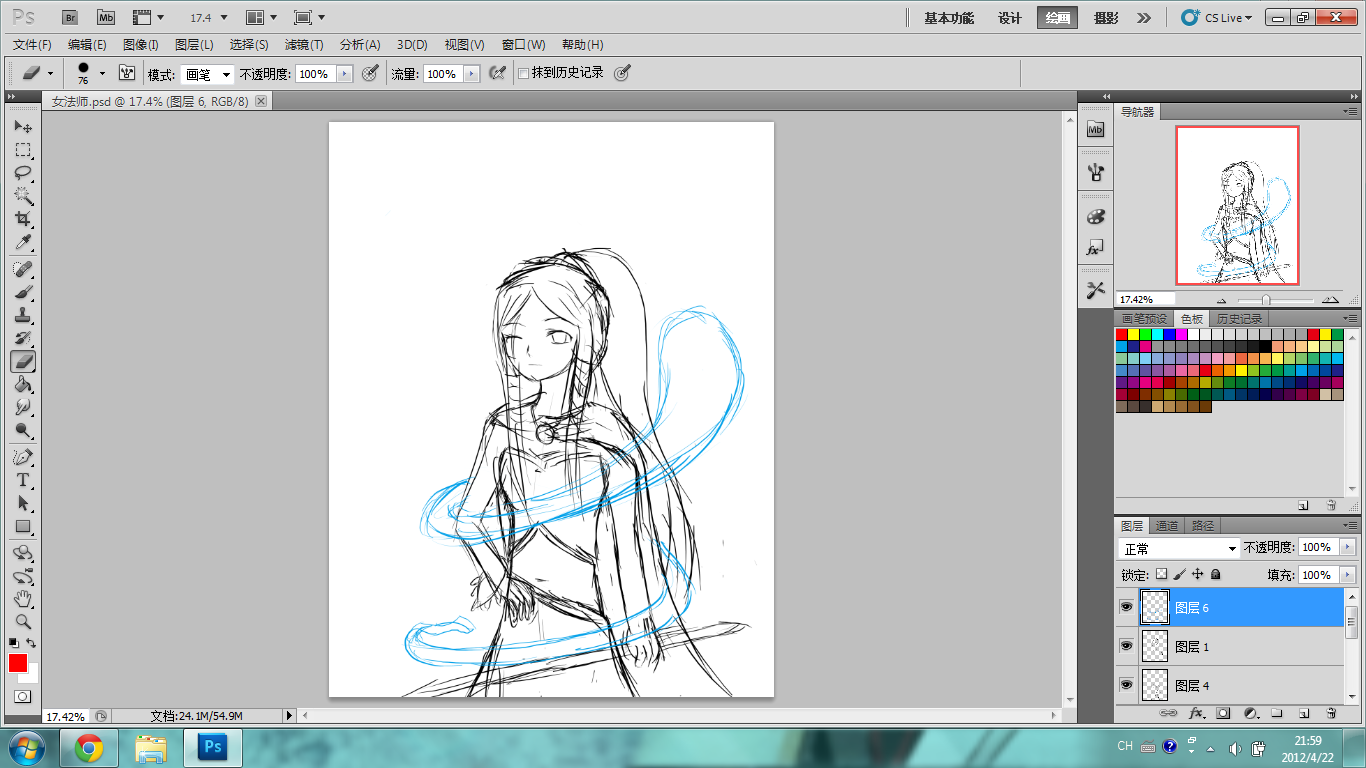
Task: Click the Chrome icon in taskbar
Action: [x=89, y=747]
